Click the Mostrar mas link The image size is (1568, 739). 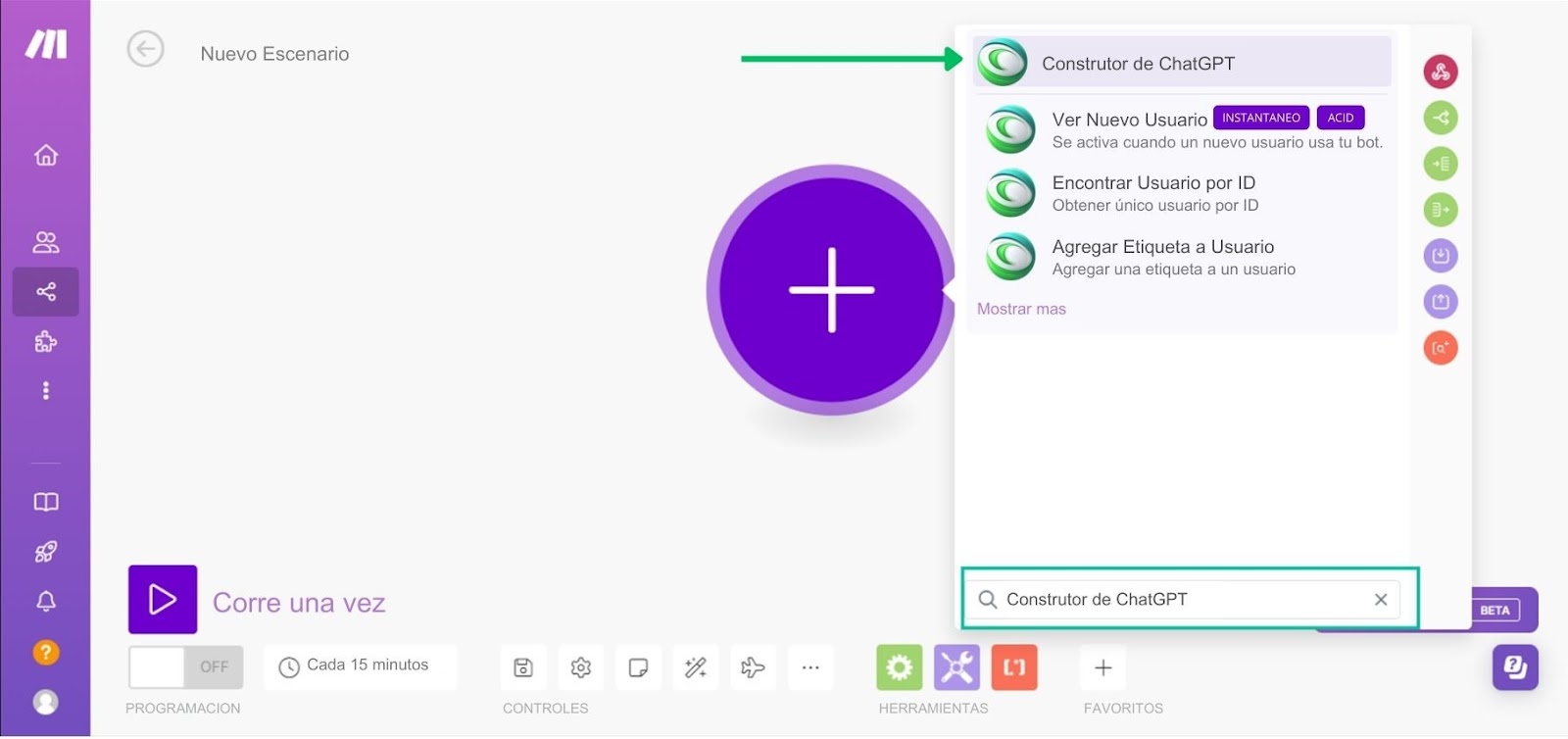tap(1021, 309)
